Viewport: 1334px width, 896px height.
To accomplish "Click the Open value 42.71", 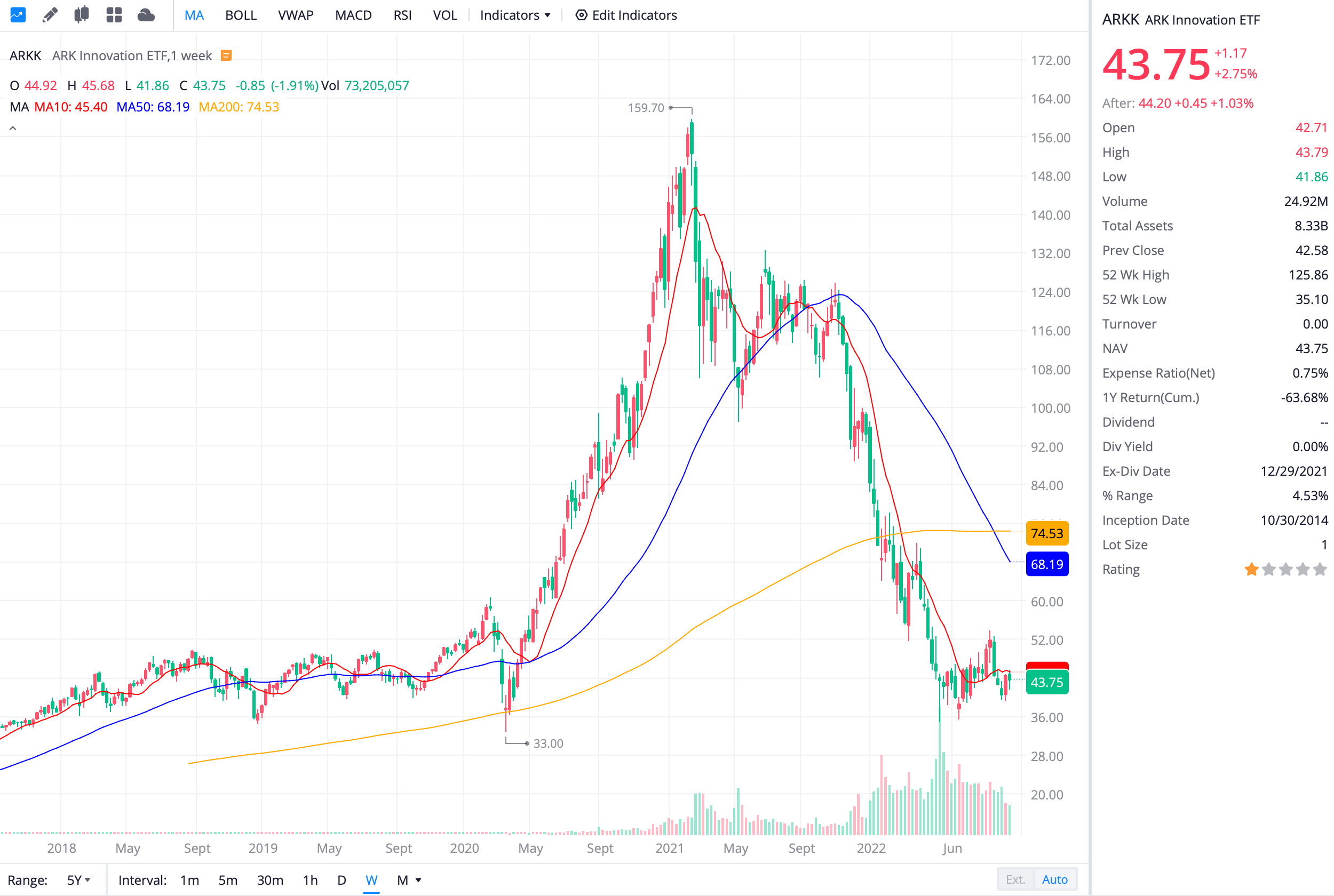I will pyautogui.click(x=1311, y=128).
